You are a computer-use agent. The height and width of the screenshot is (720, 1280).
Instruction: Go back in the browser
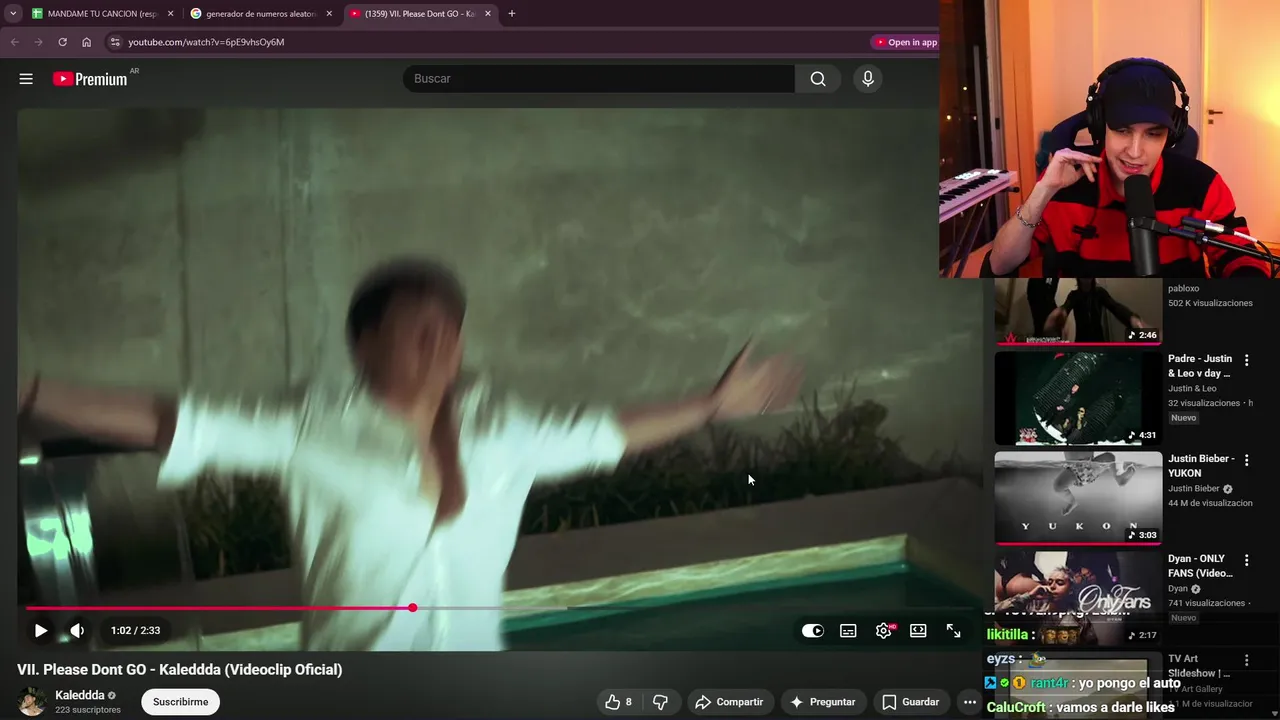[x=14, y=42]
